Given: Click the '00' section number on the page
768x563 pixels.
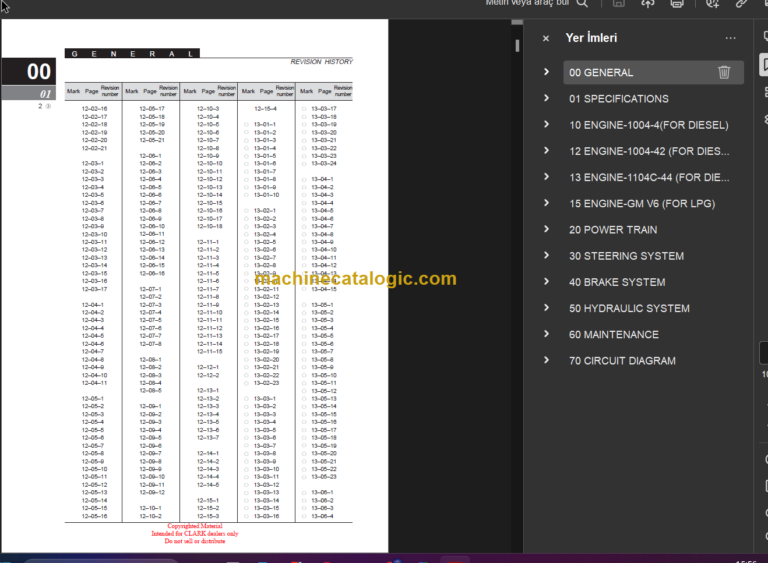Looking at the screenshot, I should tap(39, 72).
